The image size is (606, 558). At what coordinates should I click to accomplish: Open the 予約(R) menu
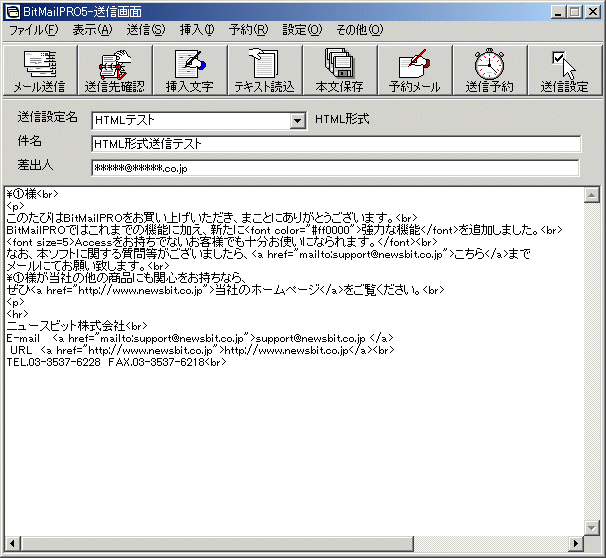tap(249, 30)
